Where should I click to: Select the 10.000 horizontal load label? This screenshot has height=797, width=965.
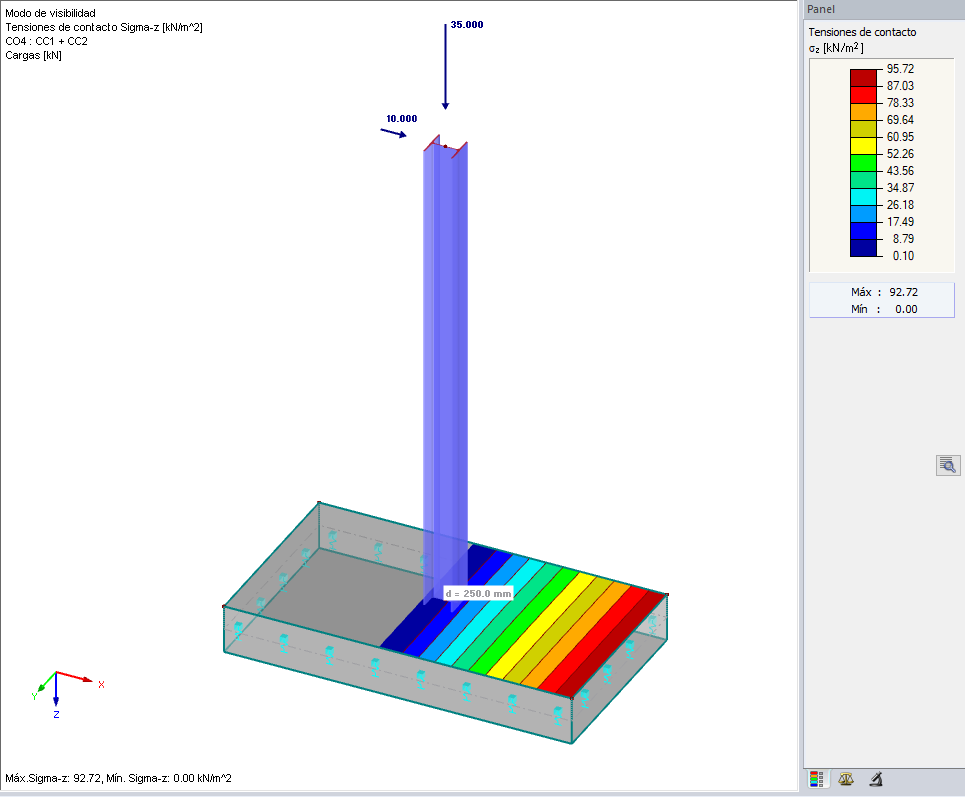click(x=401, y=119)
